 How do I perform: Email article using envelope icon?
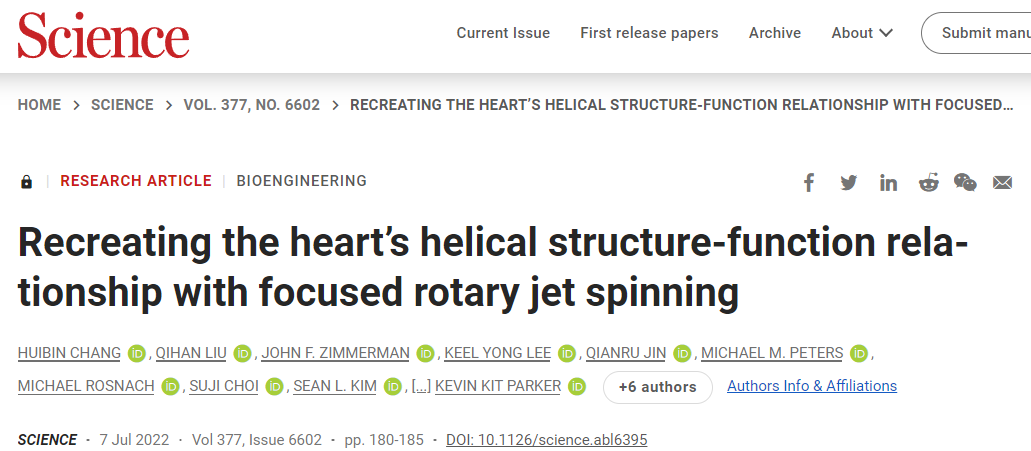coord(1002,182)
